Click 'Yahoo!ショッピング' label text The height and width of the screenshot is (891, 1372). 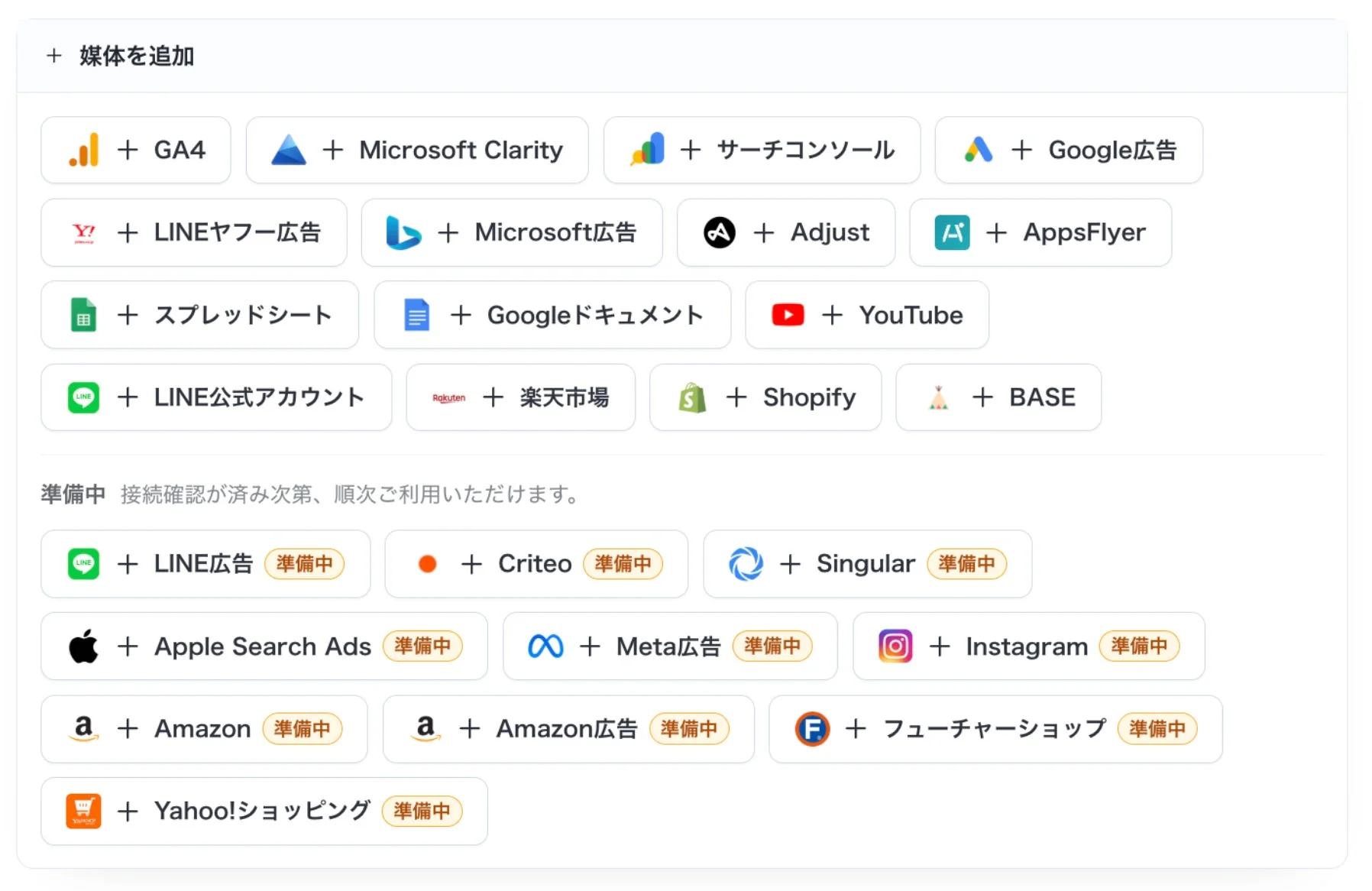coord(263,811)
